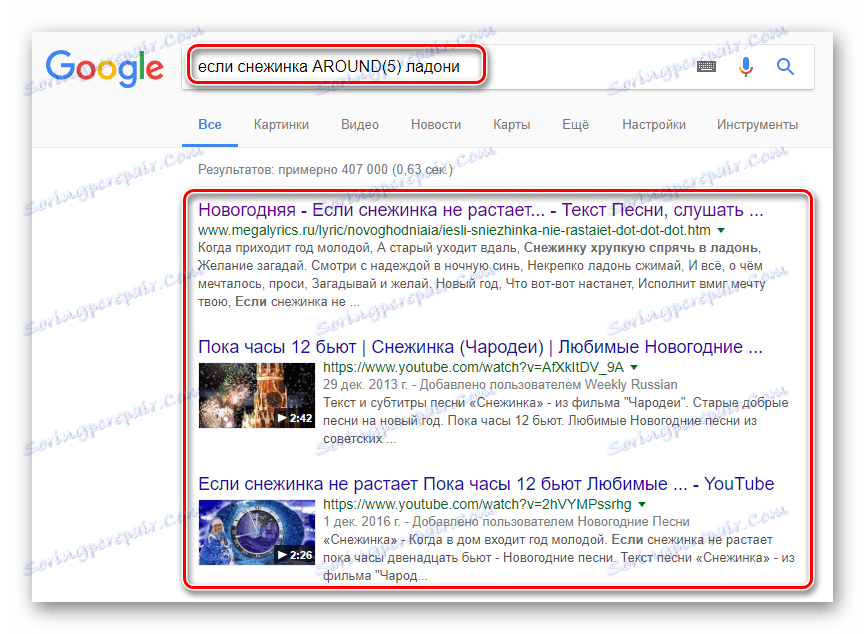Expand the Ещё menu
The width and height of the screenshot is (865, 634).
click(575, 125)
